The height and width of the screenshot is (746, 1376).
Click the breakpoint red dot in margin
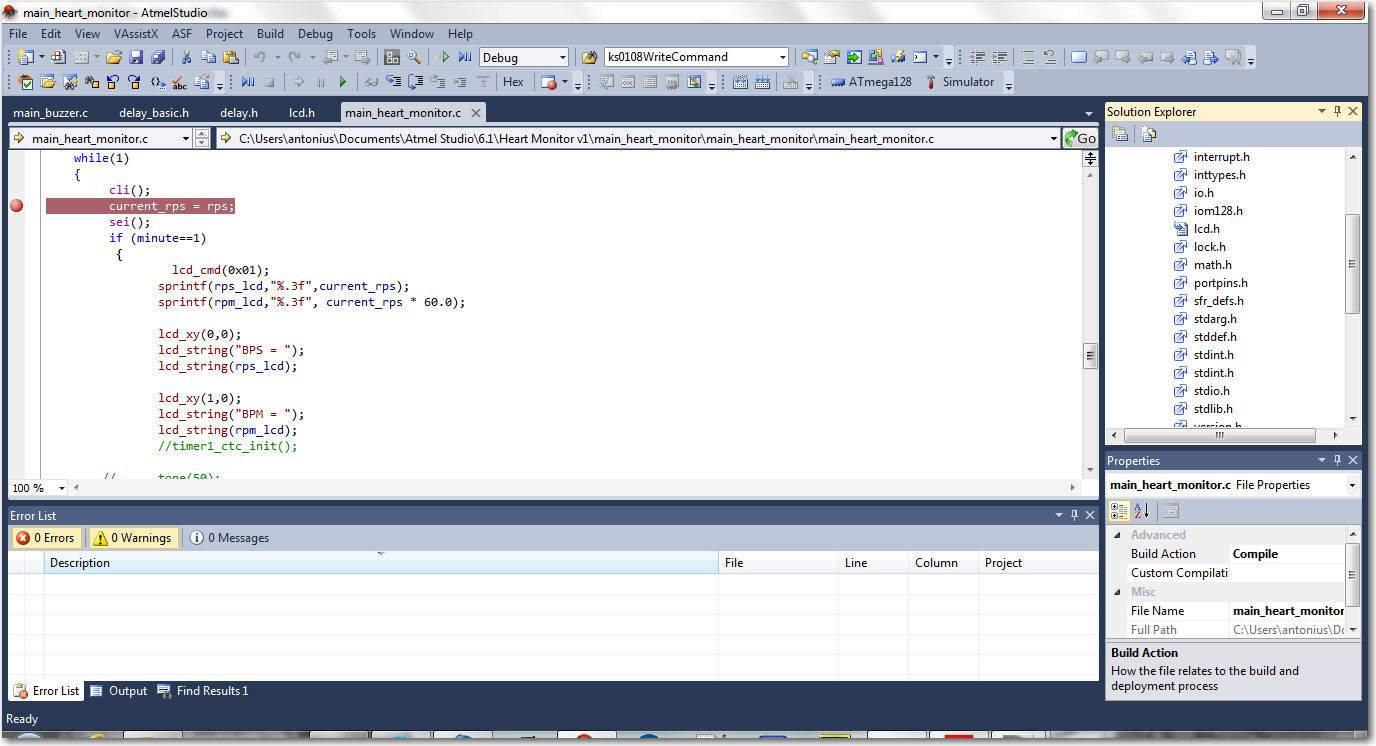pyautogui.click(x=16, y=206)
